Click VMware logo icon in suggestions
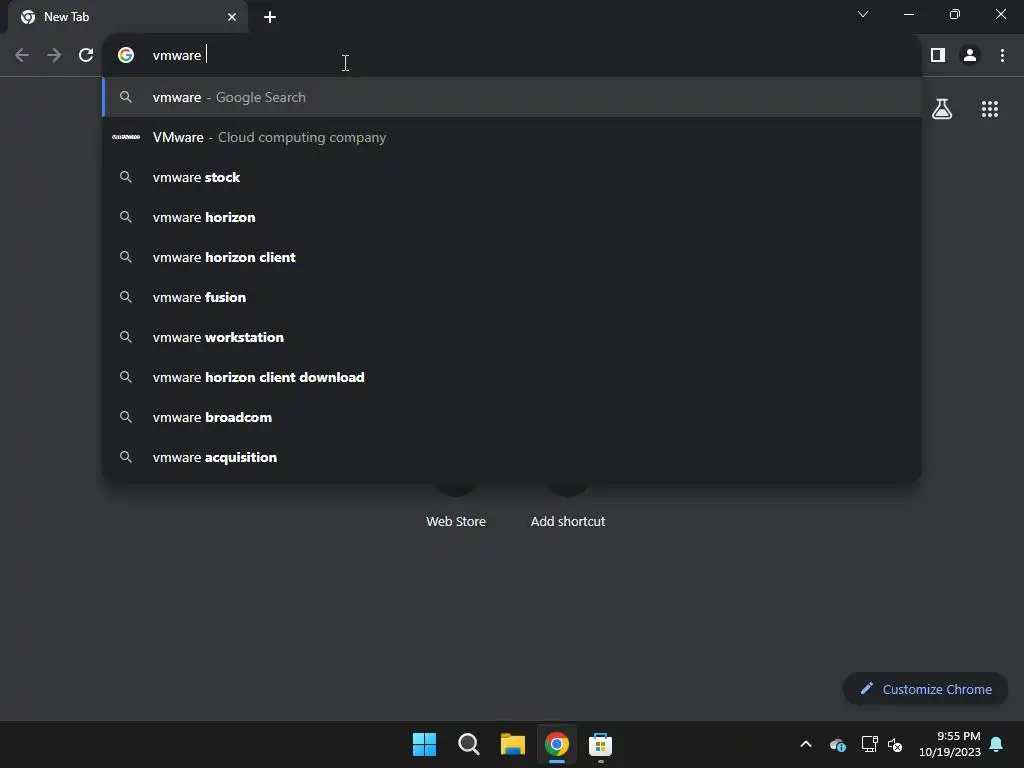The width and height of the screenshot is (1024, 768). pos(126,137)
